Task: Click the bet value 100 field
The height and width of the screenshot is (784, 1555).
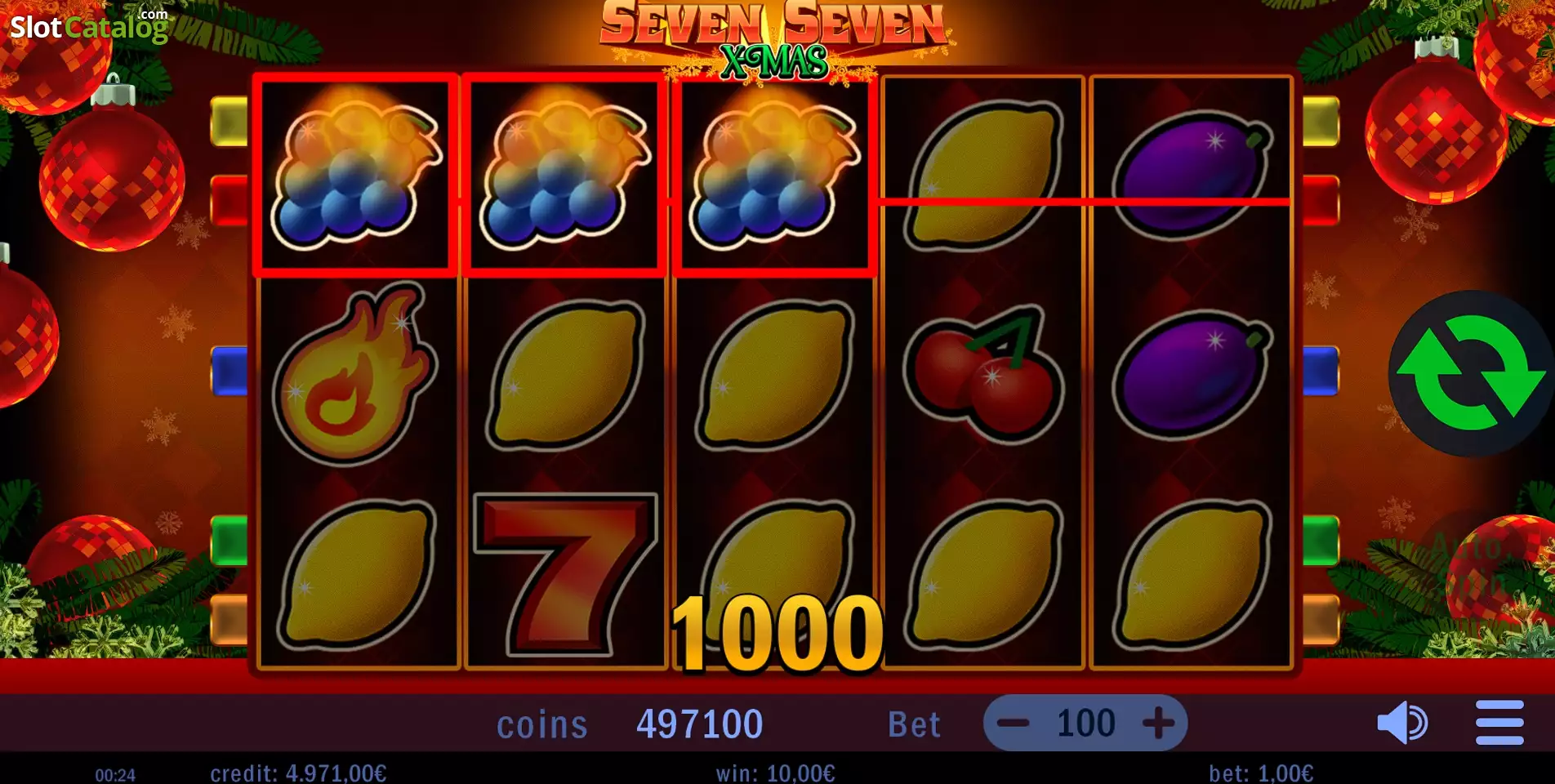Action: (x=1085, y=723)
